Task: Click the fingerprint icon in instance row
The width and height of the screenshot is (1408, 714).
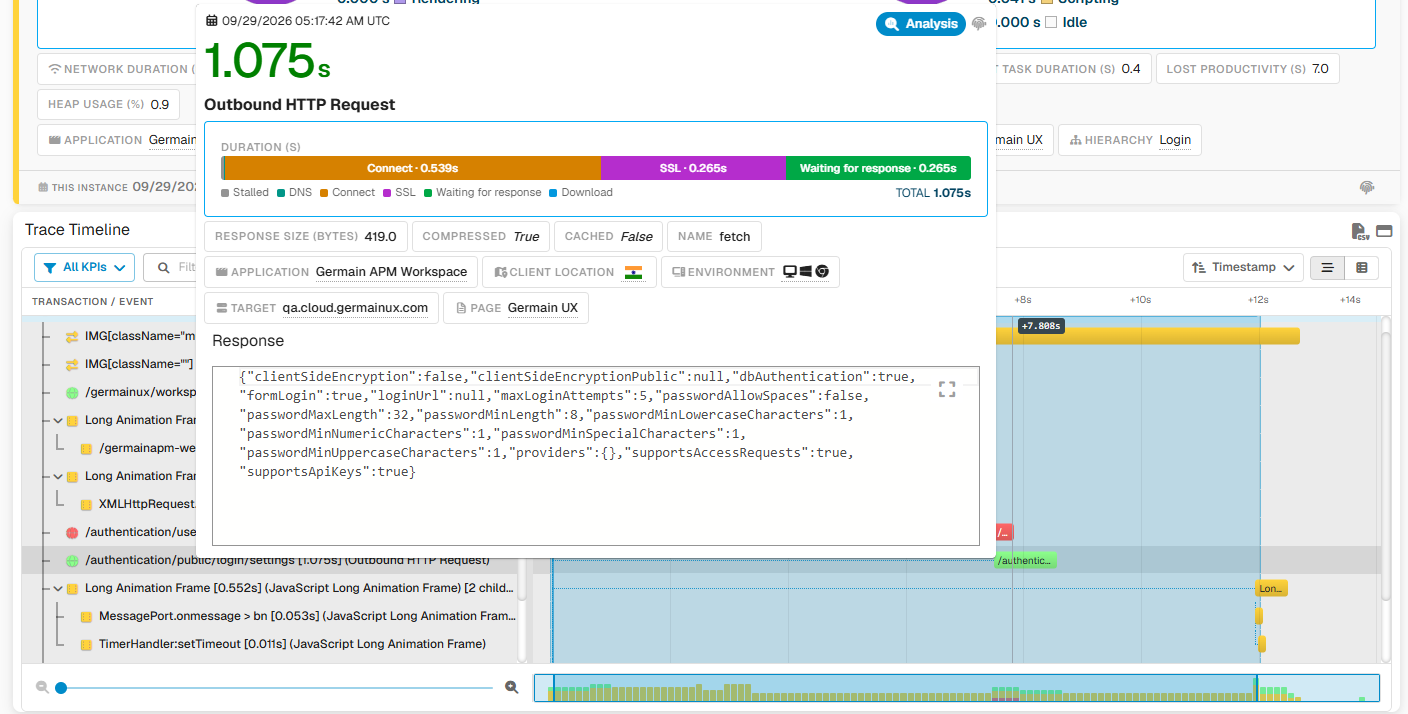Action: click(x=1367, y=187)
